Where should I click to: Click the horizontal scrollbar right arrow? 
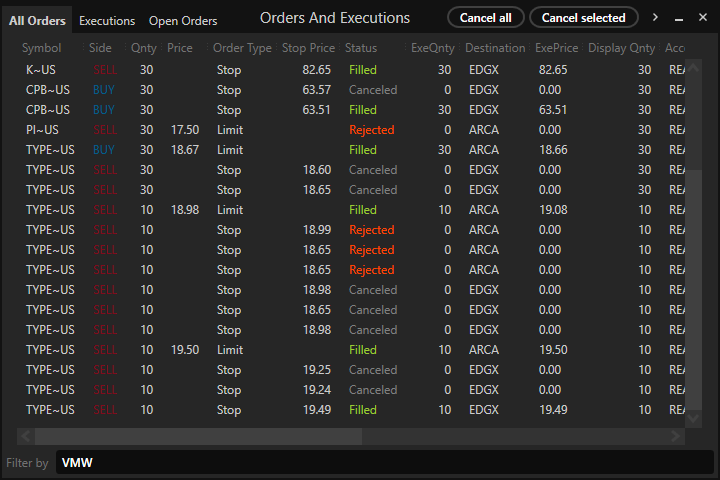pyautogui.click(x=675, y=436)
